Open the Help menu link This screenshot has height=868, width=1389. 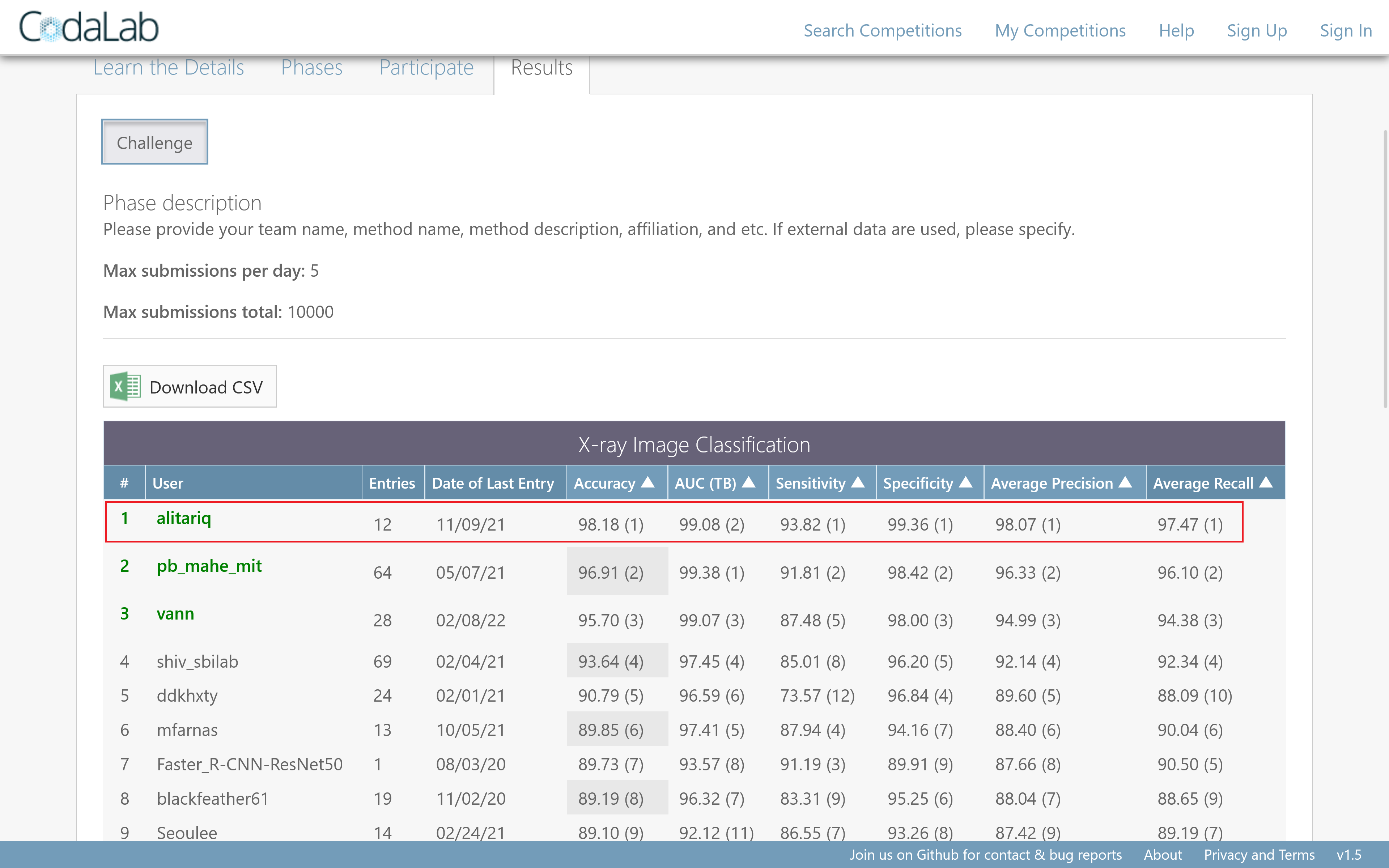(x=1176, y=30)
